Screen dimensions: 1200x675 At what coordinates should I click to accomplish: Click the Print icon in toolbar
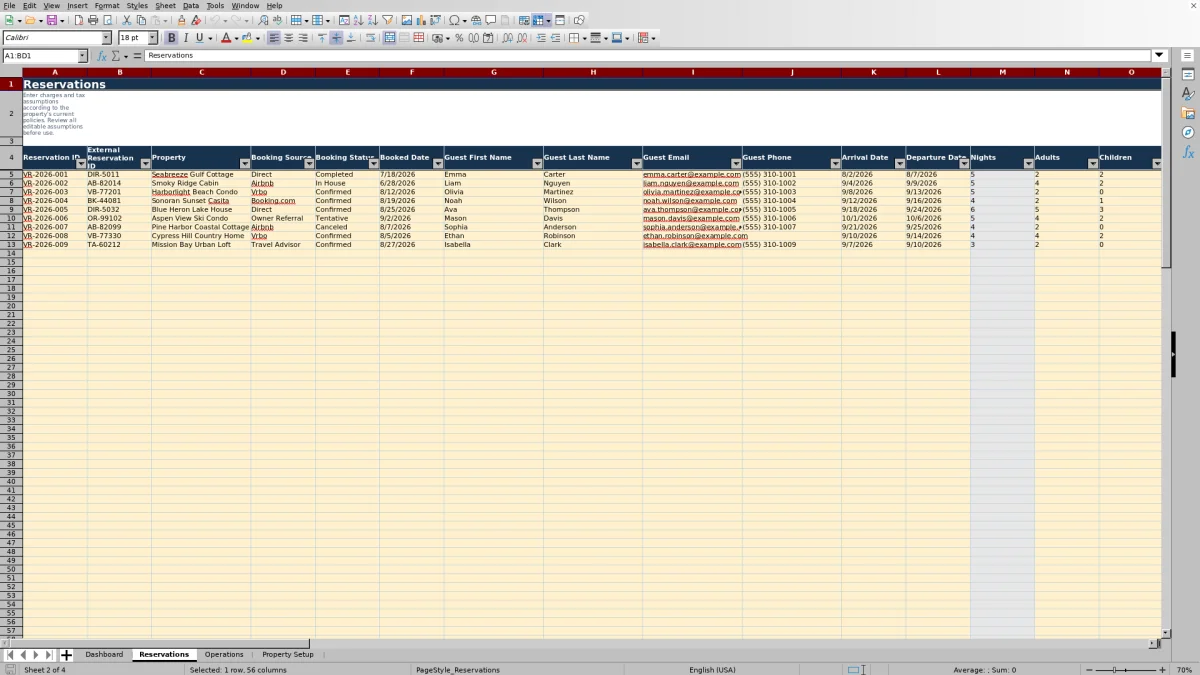click(93, 20)
